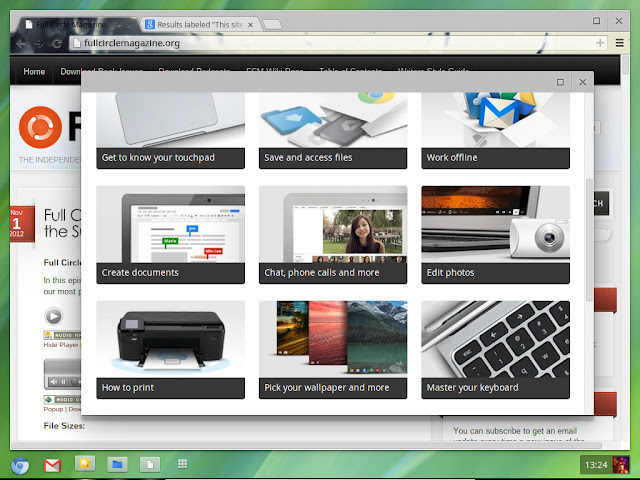Play the podcast audio in browser page

[53, 316]
